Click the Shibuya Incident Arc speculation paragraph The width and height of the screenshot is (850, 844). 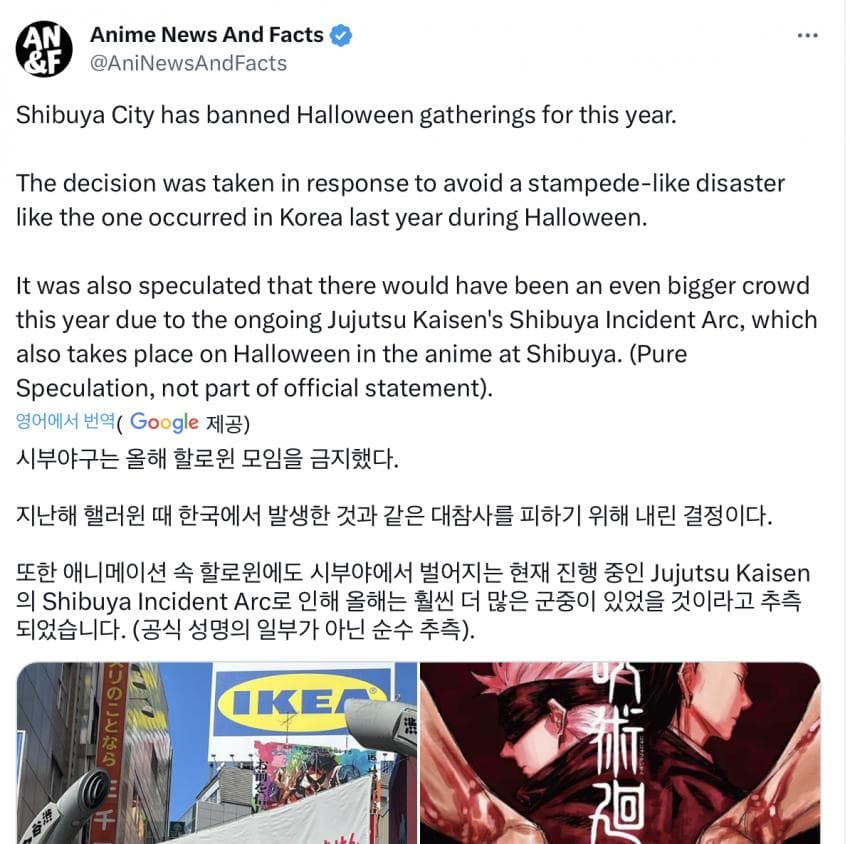click(416, 337)
